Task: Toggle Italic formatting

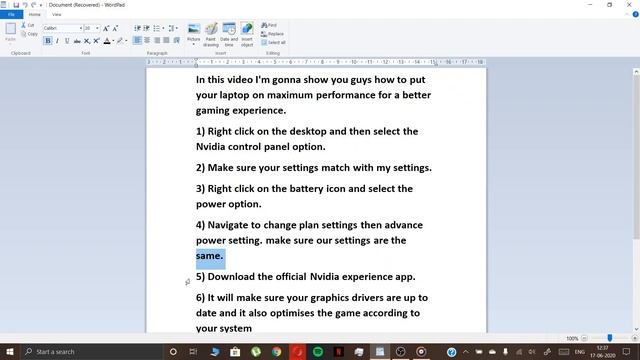Action: click(x=57, y=41)
